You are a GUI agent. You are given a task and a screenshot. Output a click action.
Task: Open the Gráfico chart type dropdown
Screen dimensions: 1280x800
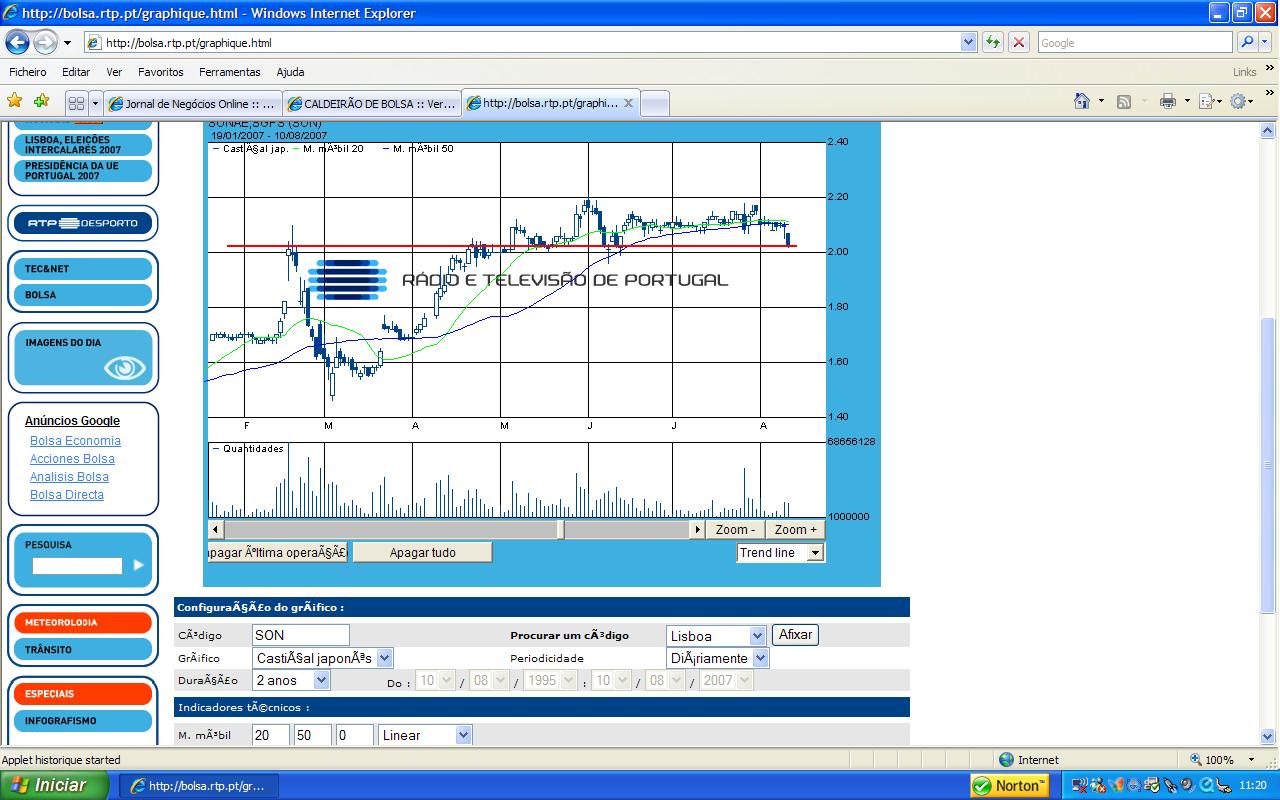click(385, 658)
